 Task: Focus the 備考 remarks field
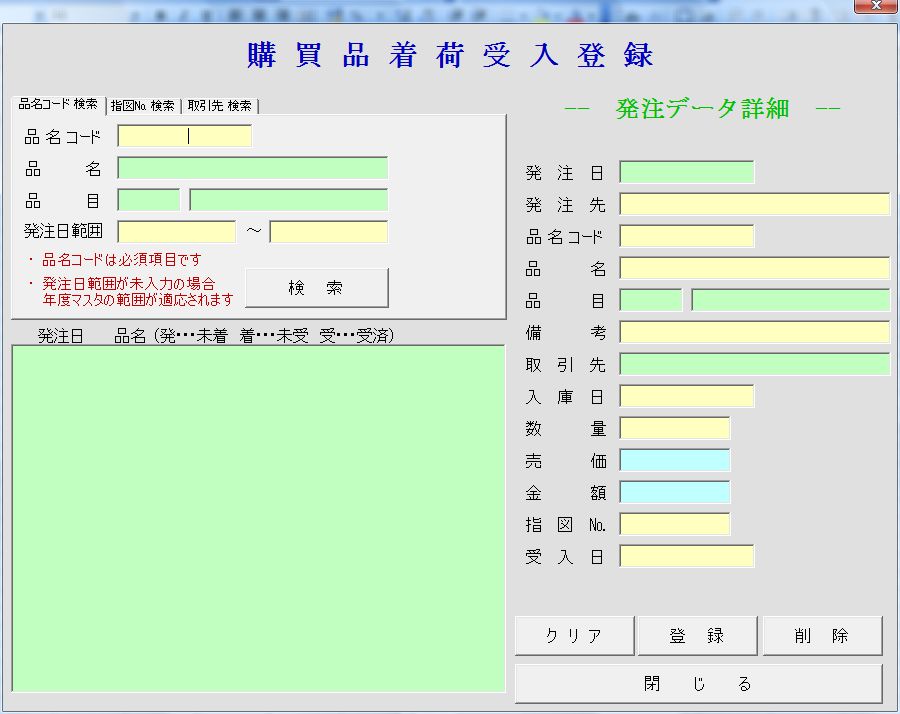tap(754, 332)
